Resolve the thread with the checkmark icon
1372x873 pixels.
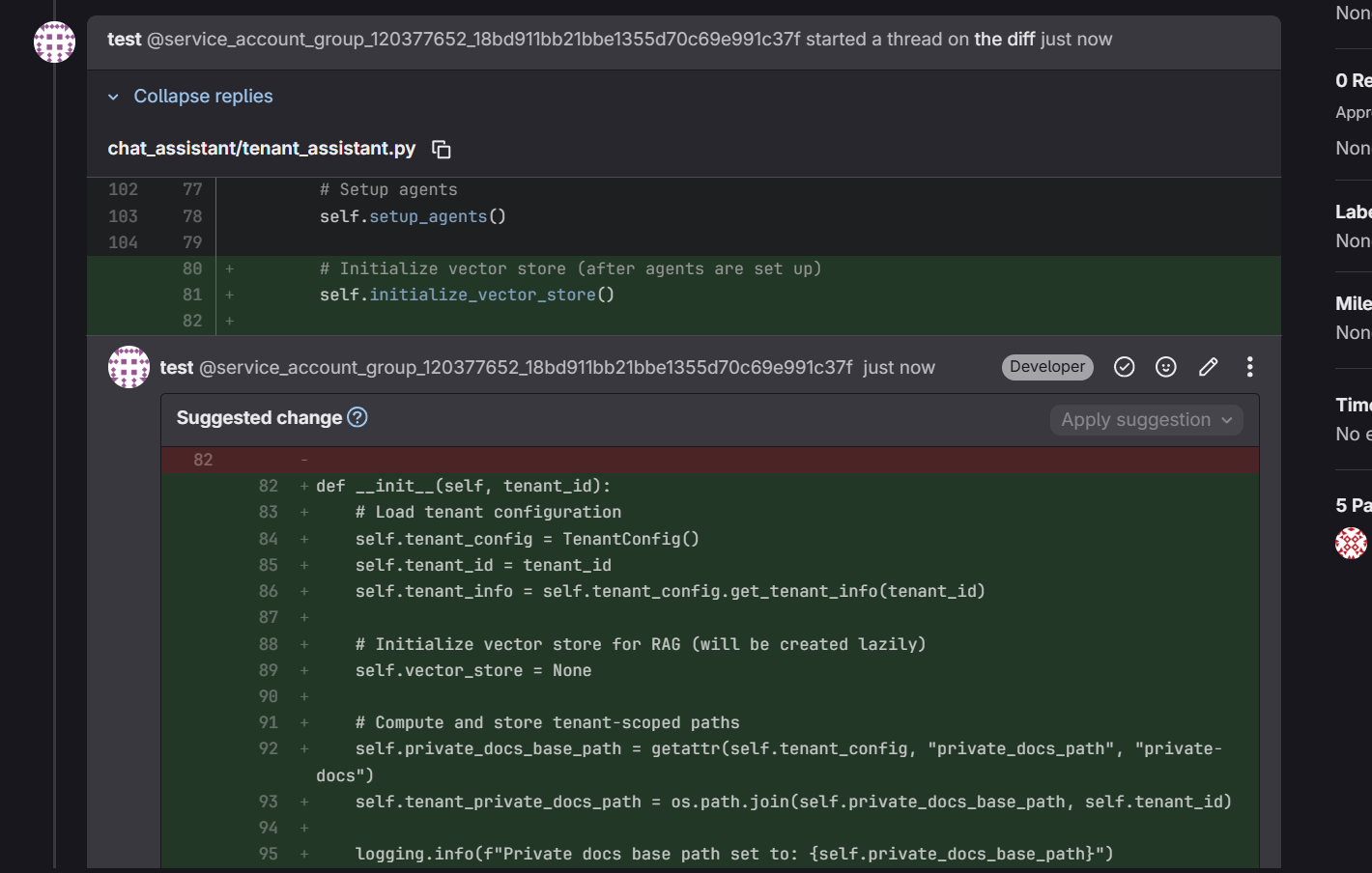[1124, 367]
